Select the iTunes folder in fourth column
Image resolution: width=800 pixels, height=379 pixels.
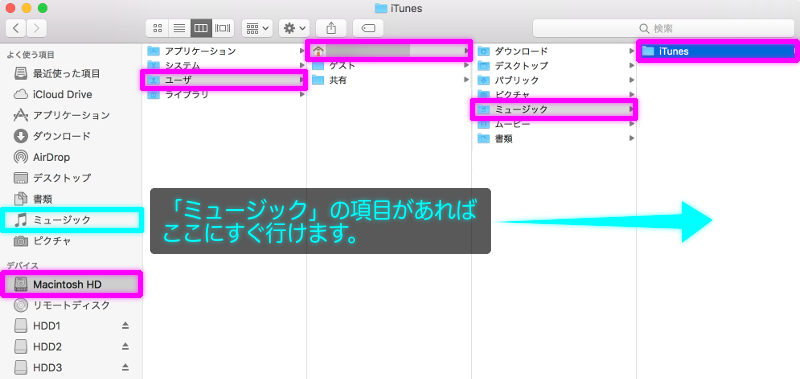[x=717, y=51]
